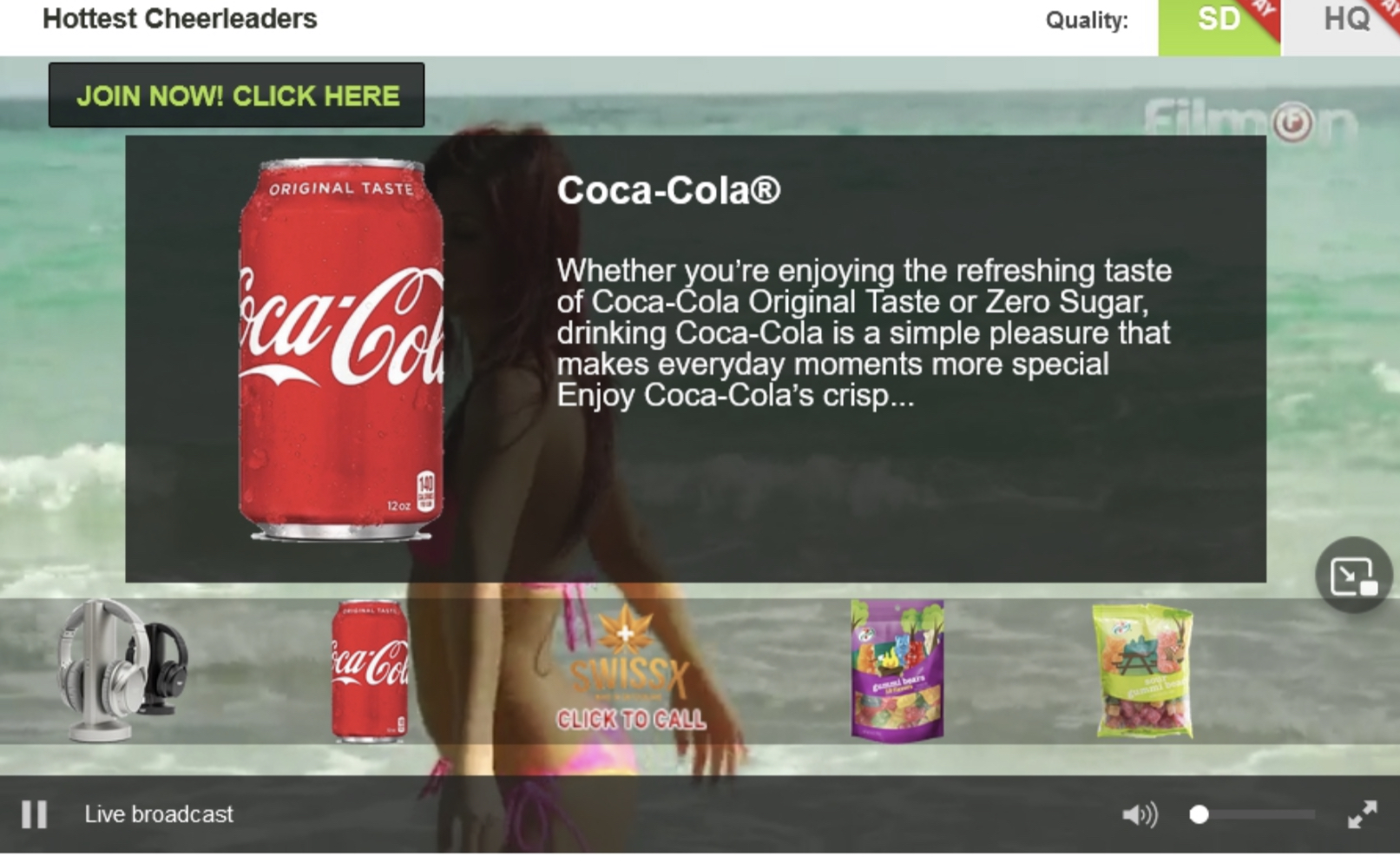Click the volume slider handle
1400x863 pixels.
coord(1199,814)
